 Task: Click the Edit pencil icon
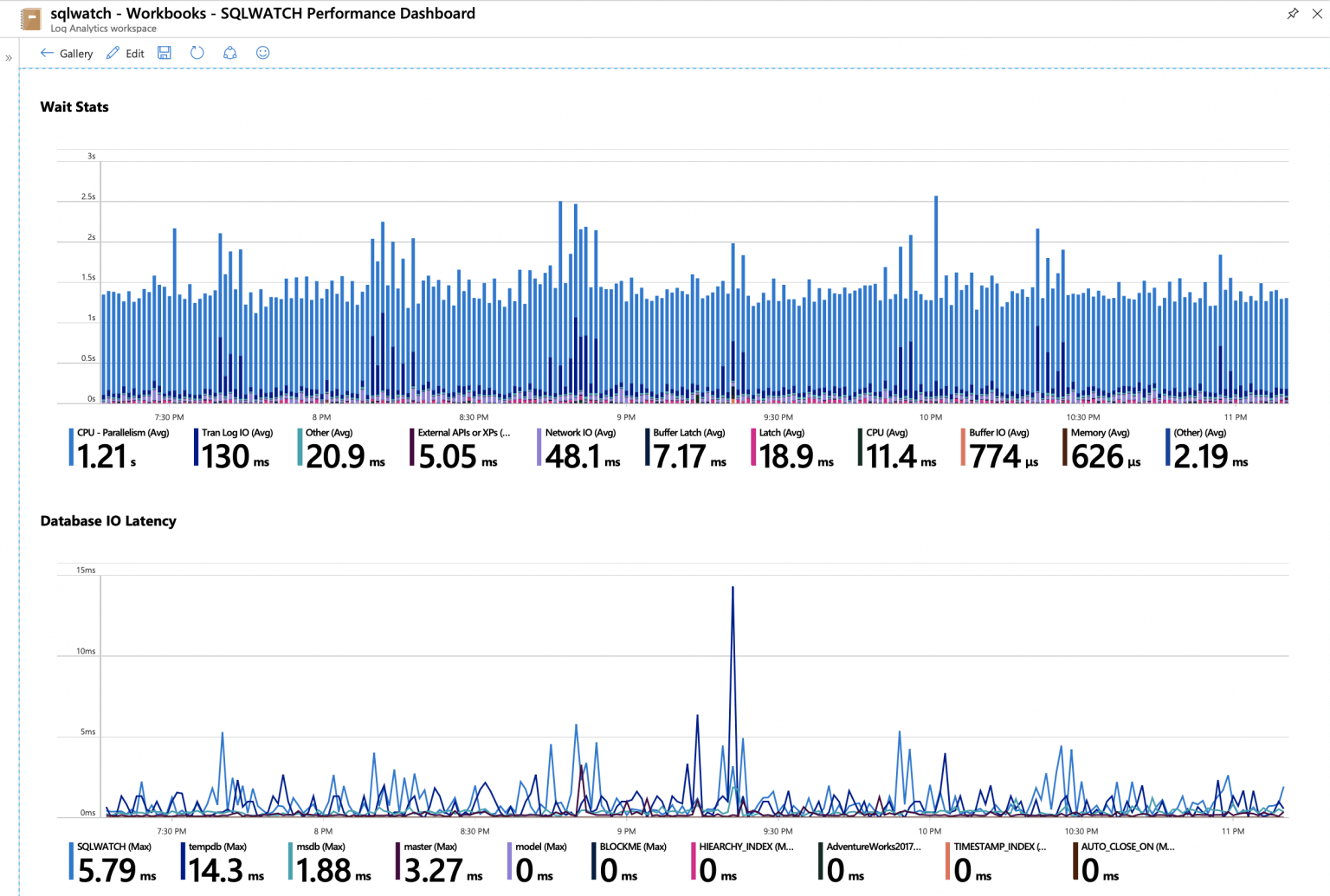click(x=112, y=53)
